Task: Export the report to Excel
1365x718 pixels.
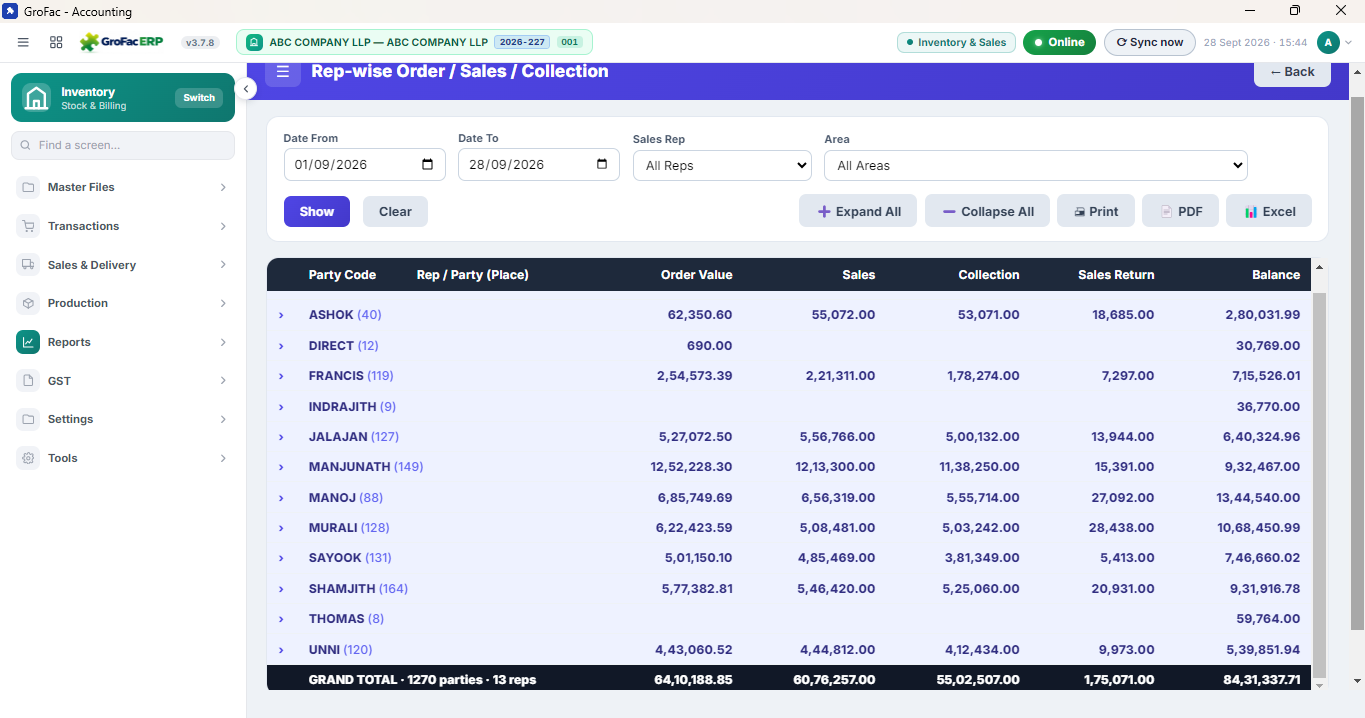Action: click(1269, 211)
